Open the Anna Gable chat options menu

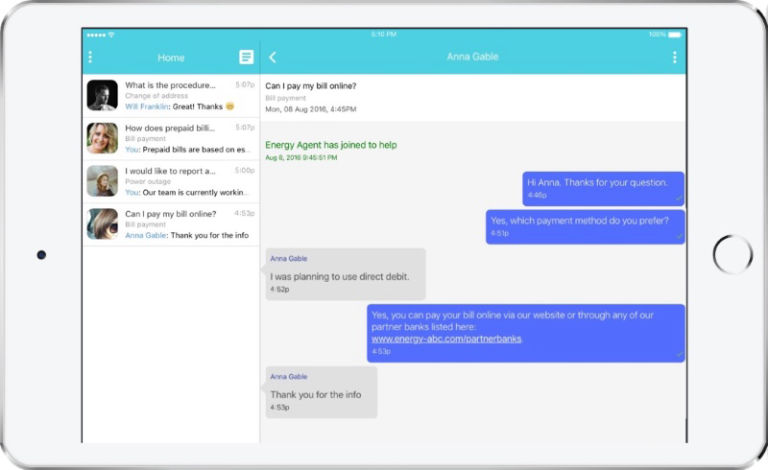click(674, 57)
